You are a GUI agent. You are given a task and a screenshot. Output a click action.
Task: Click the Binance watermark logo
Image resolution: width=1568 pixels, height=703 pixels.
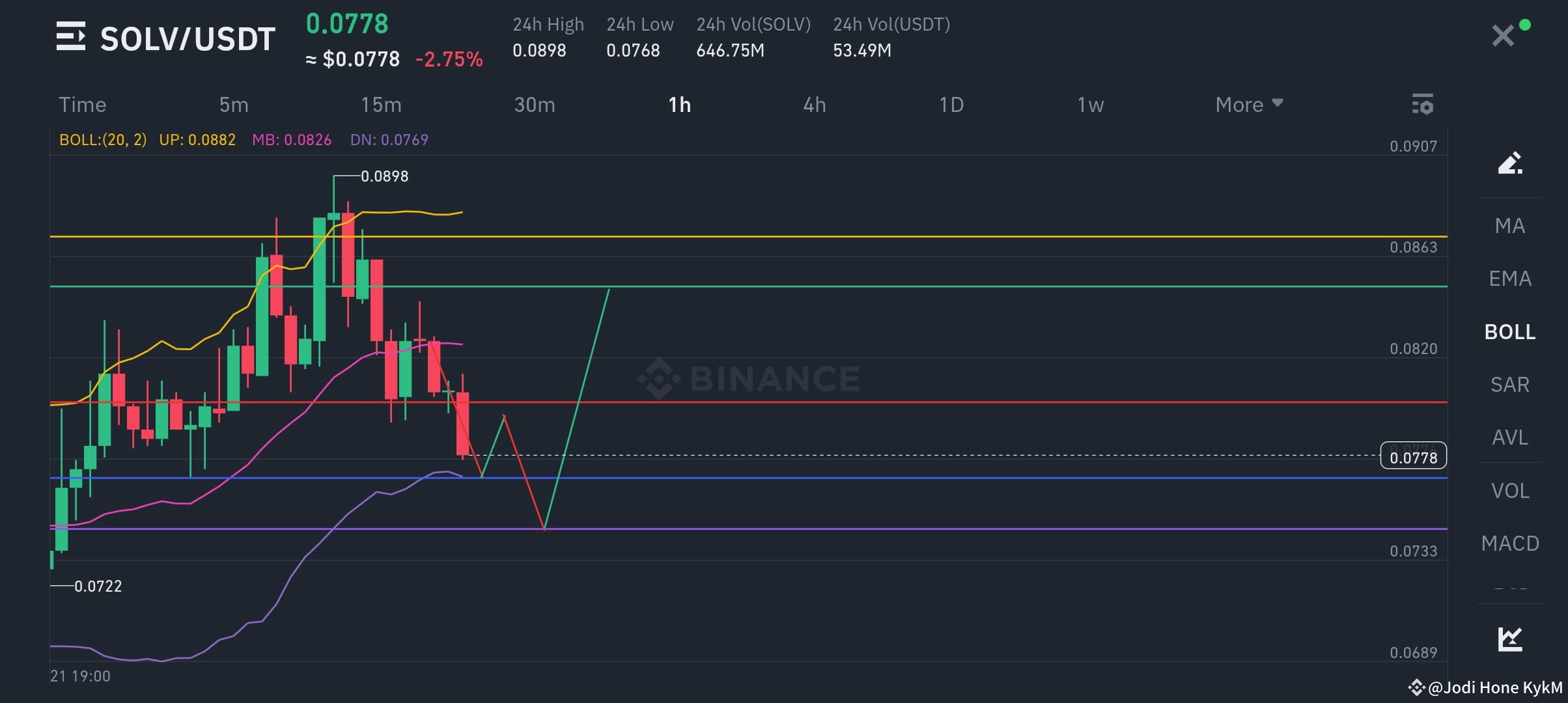(x=749, y=378)
